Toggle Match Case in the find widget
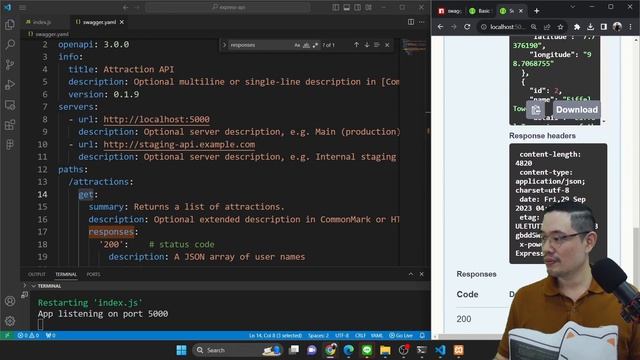The image size is (640, 360). [x=297, y=45]
